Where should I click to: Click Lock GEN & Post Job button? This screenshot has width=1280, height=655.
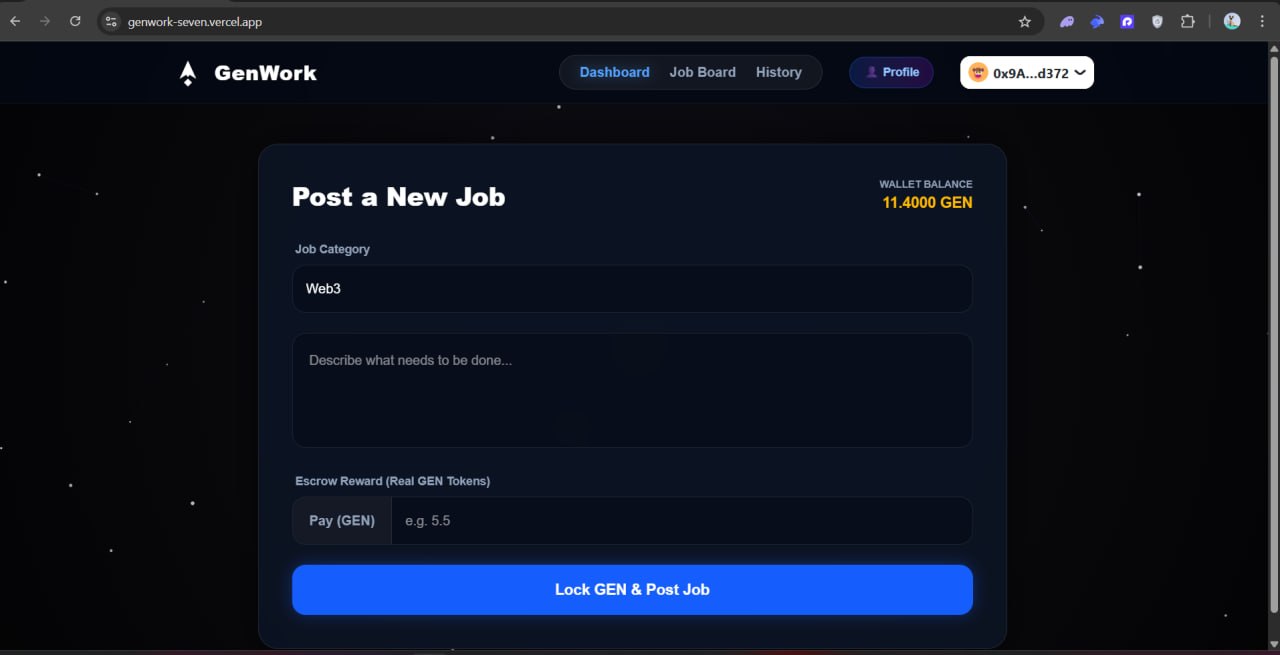(632, 590)
